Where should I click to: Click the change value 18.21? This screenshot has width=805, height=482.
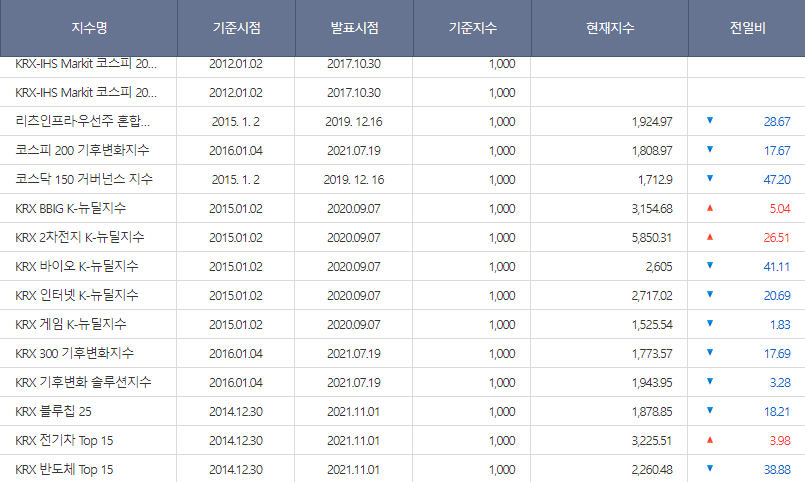(x=777, y=412)
